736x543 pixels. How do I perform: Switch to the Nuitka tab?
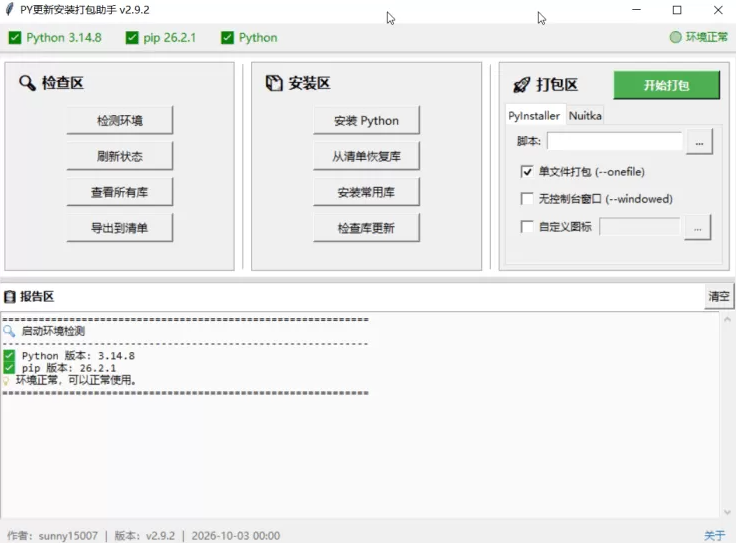[585, 115]
